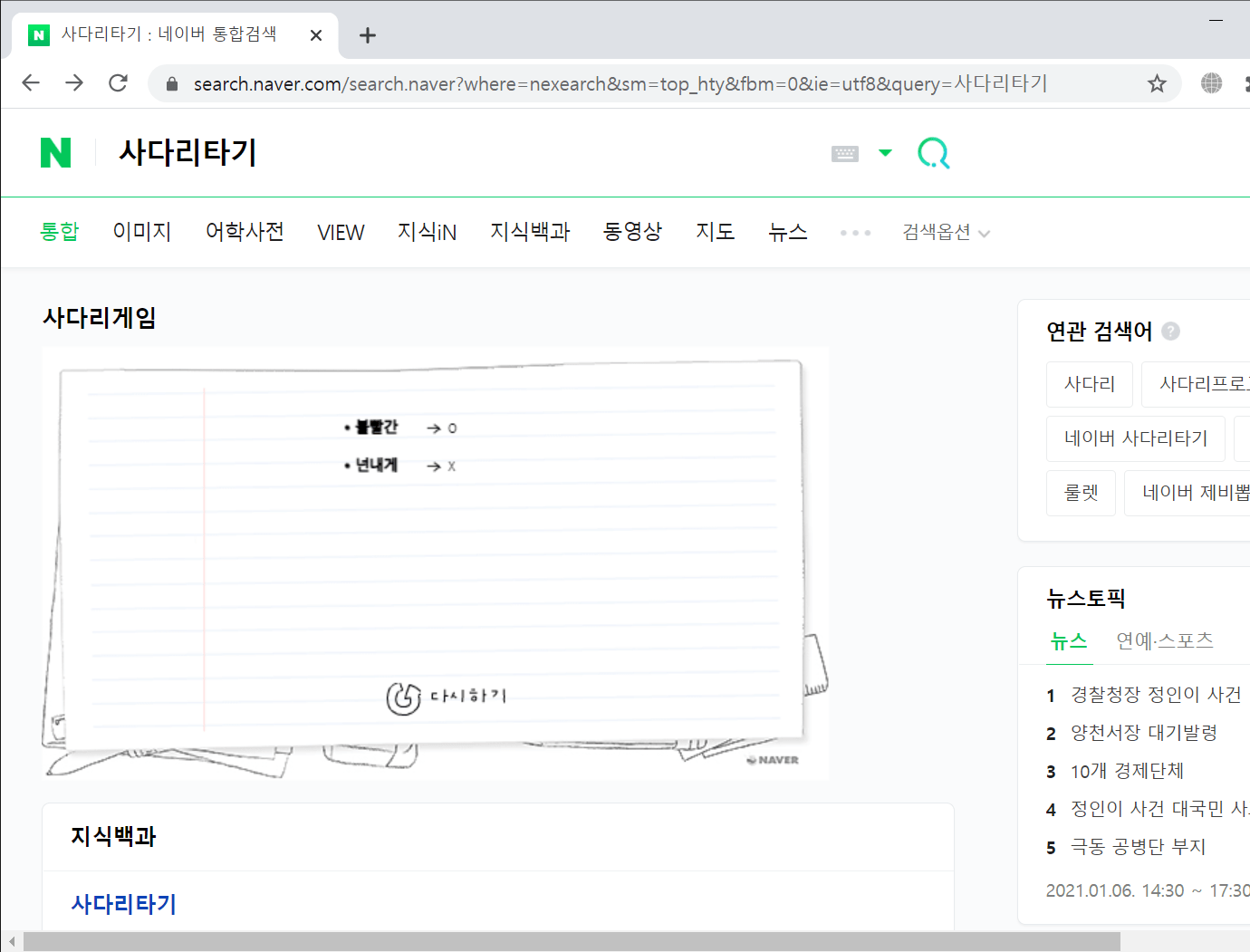
Task: Click the green search magnifier icon
Action: tap(934, 153)
